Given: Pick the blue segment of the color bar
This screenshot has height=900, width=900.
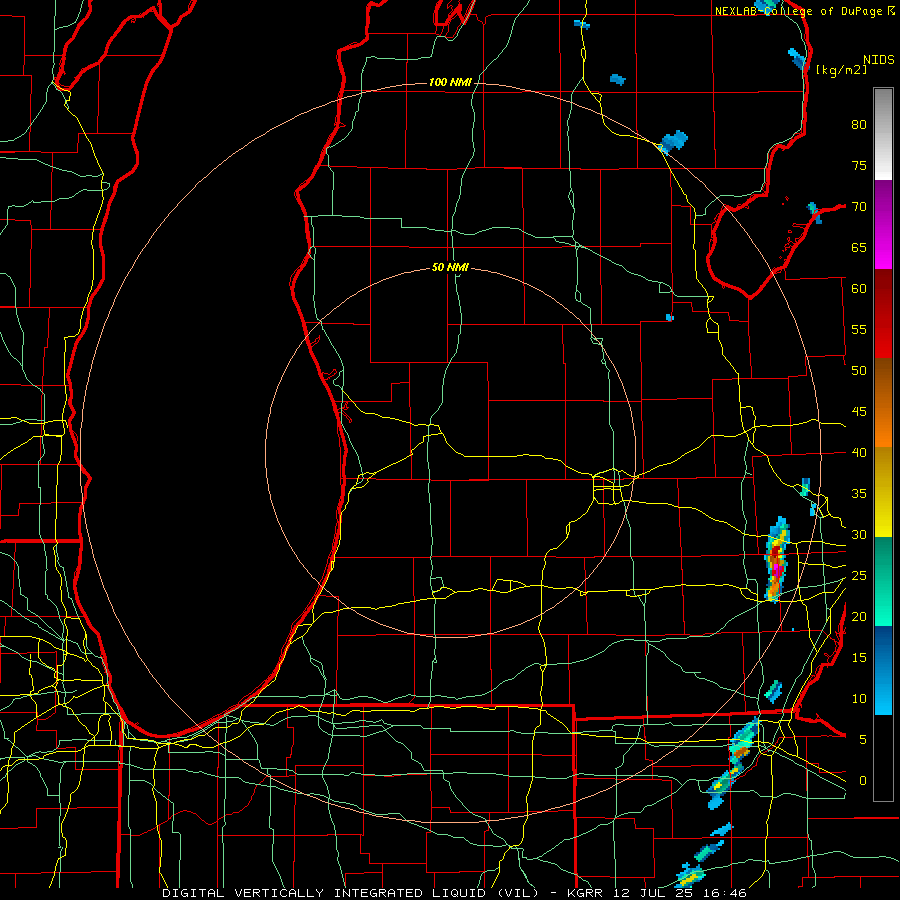Looking at the screenshot, I should point(883,670).
